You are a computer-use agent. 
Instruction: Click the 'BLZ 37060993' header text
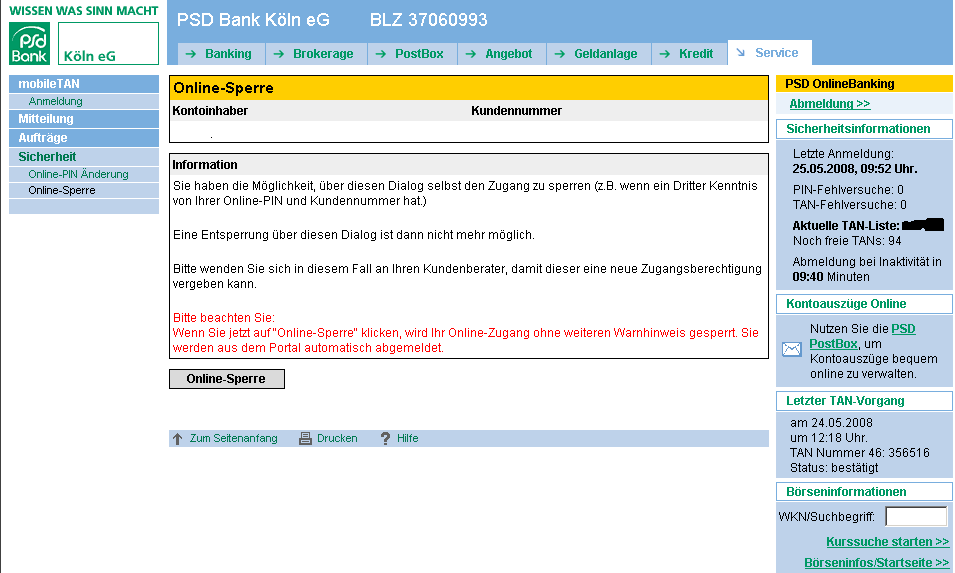point(429,20)
